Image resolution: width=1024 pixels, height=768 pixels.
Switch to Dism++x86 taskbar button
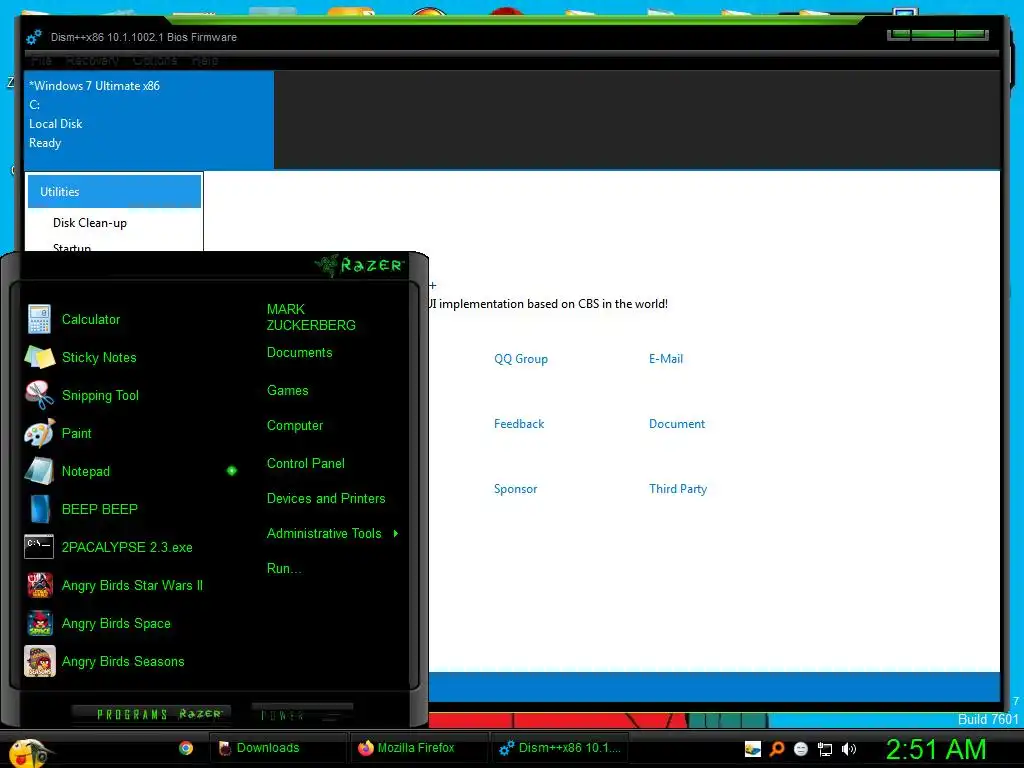pyautogui.click(x=558, y=748)
